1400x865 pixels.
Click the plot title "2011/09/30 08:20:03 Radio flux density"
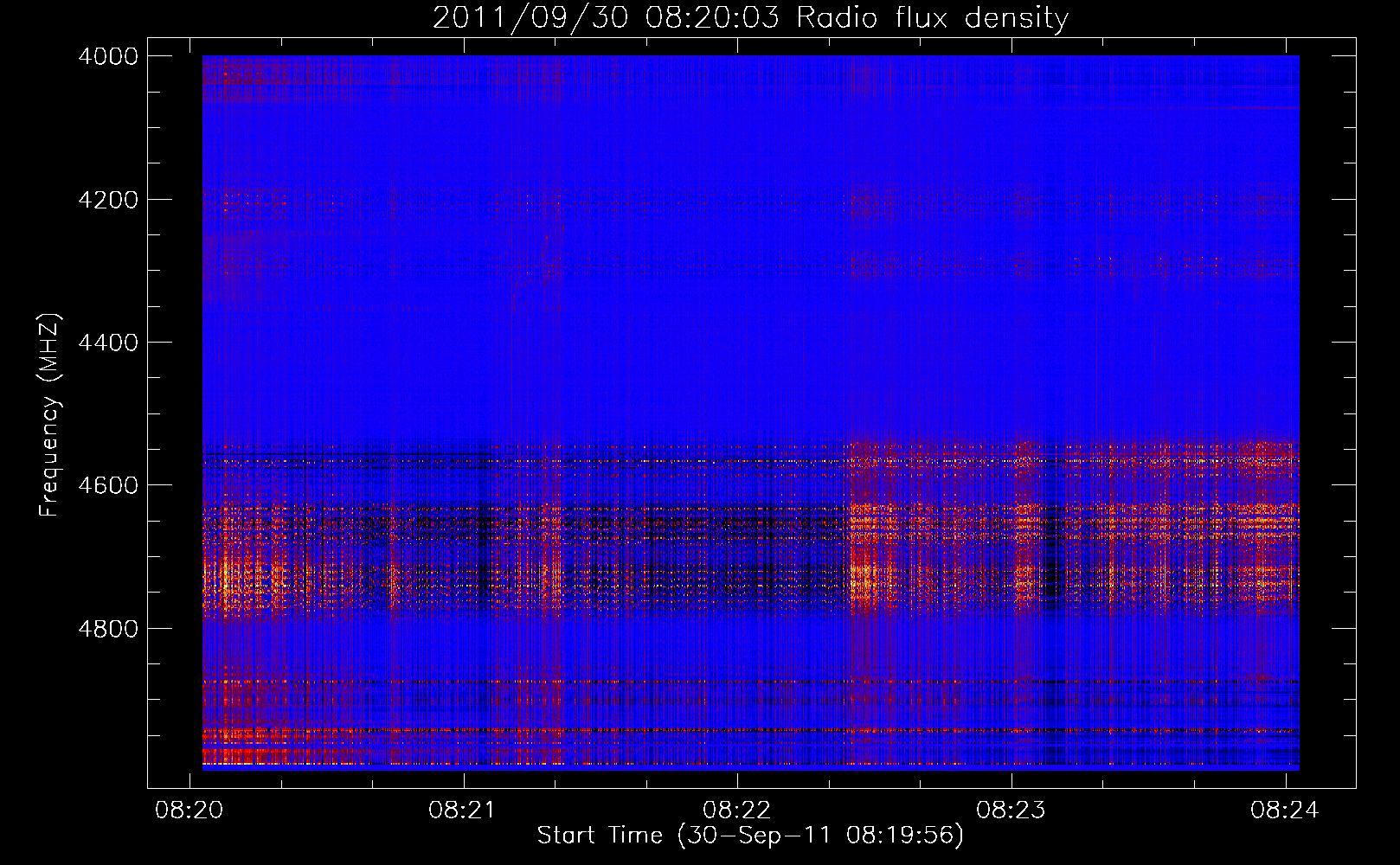[x=750, y=18]
